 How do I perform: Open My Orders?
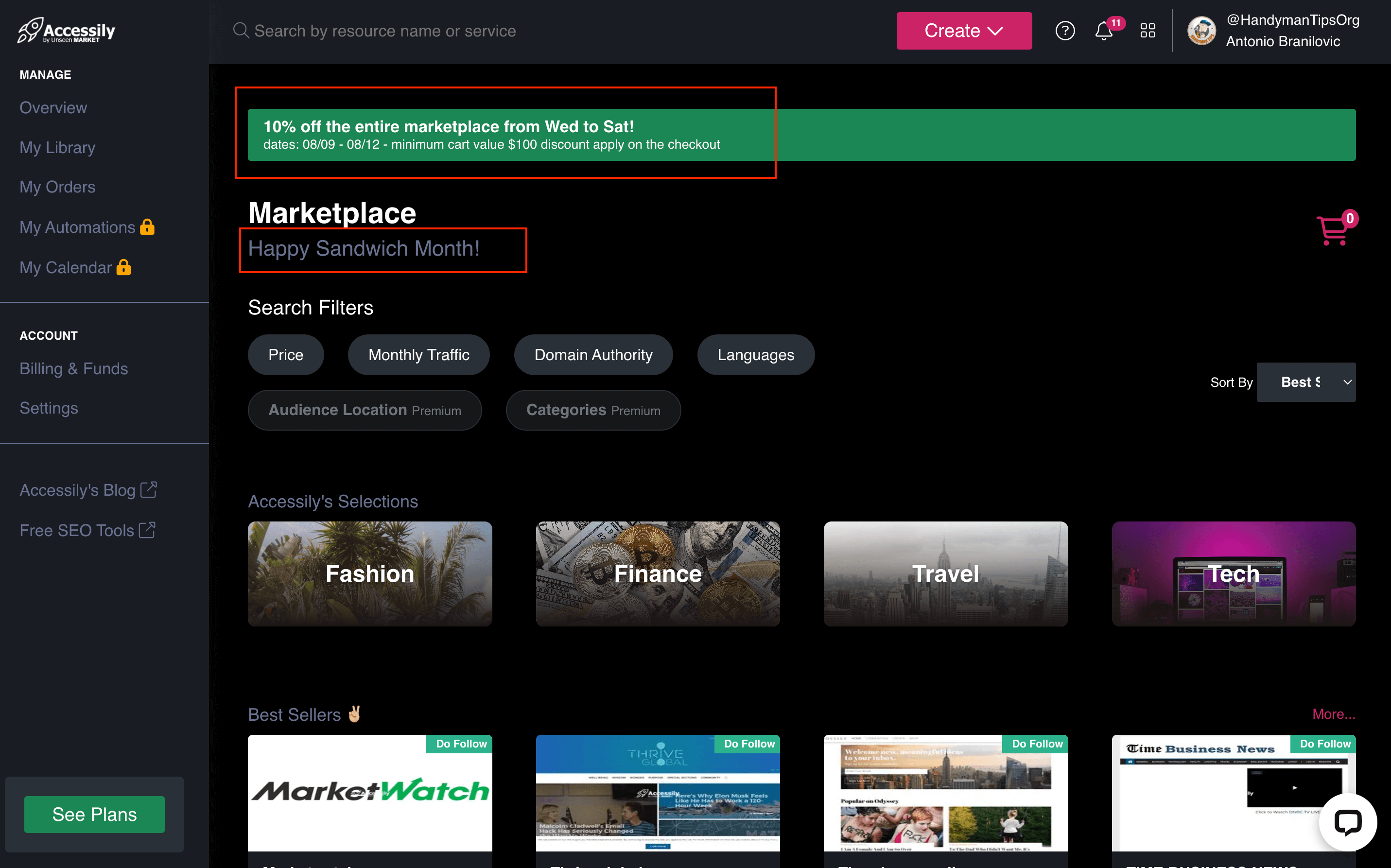click(57, 187)
